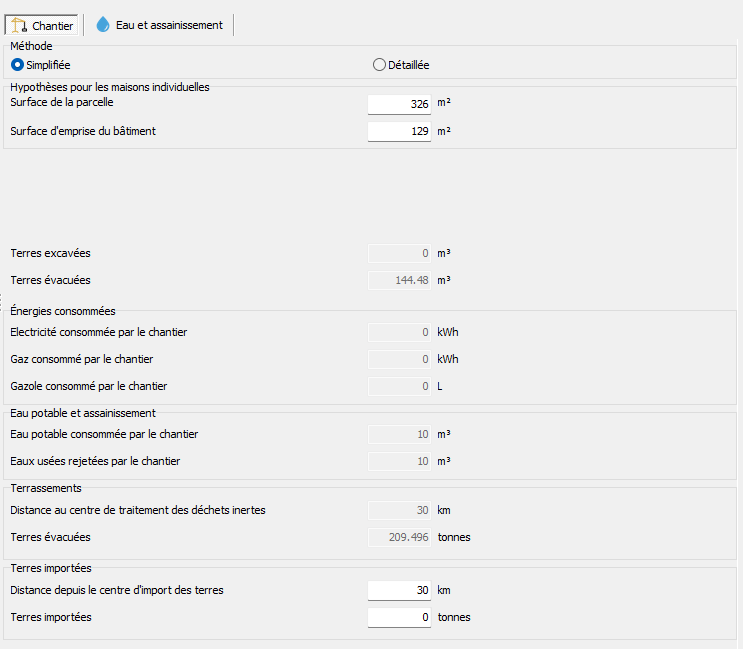
Task: Click the crane icon on Chantier tab
Action: pyautogui.click(x=18, y=25)
